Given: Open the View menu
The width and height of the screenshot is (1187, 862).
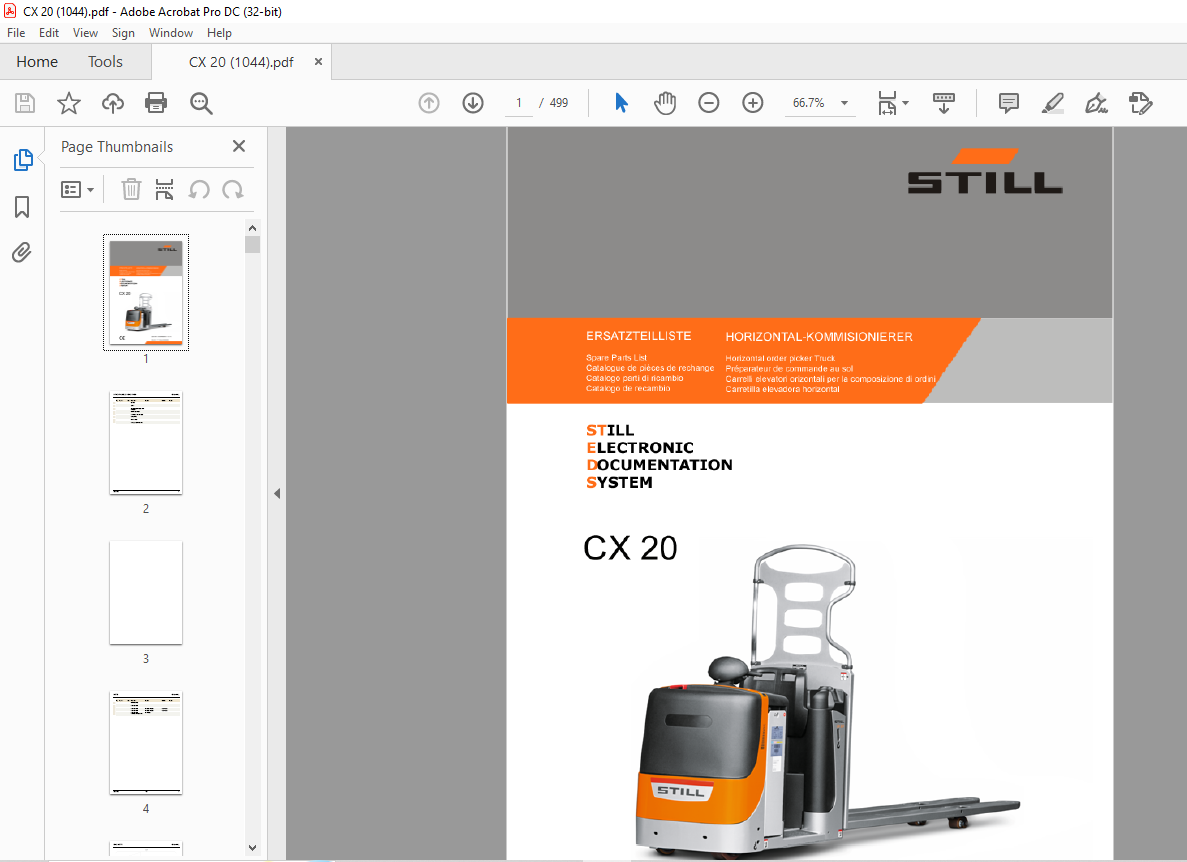Looking at the screenshot, I should tap(85, 33).
